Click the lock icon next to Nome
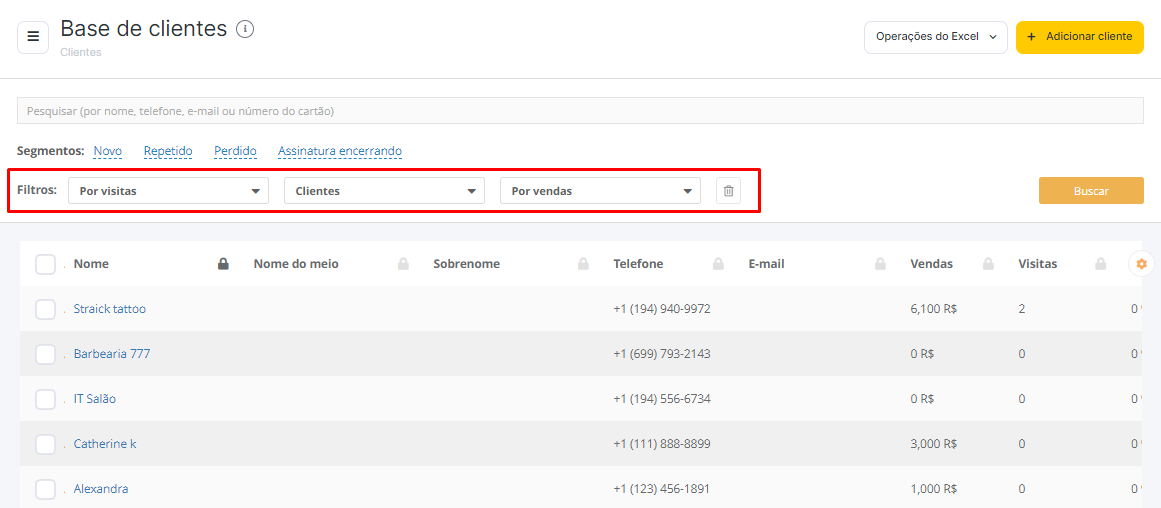 tap(223, 264)
